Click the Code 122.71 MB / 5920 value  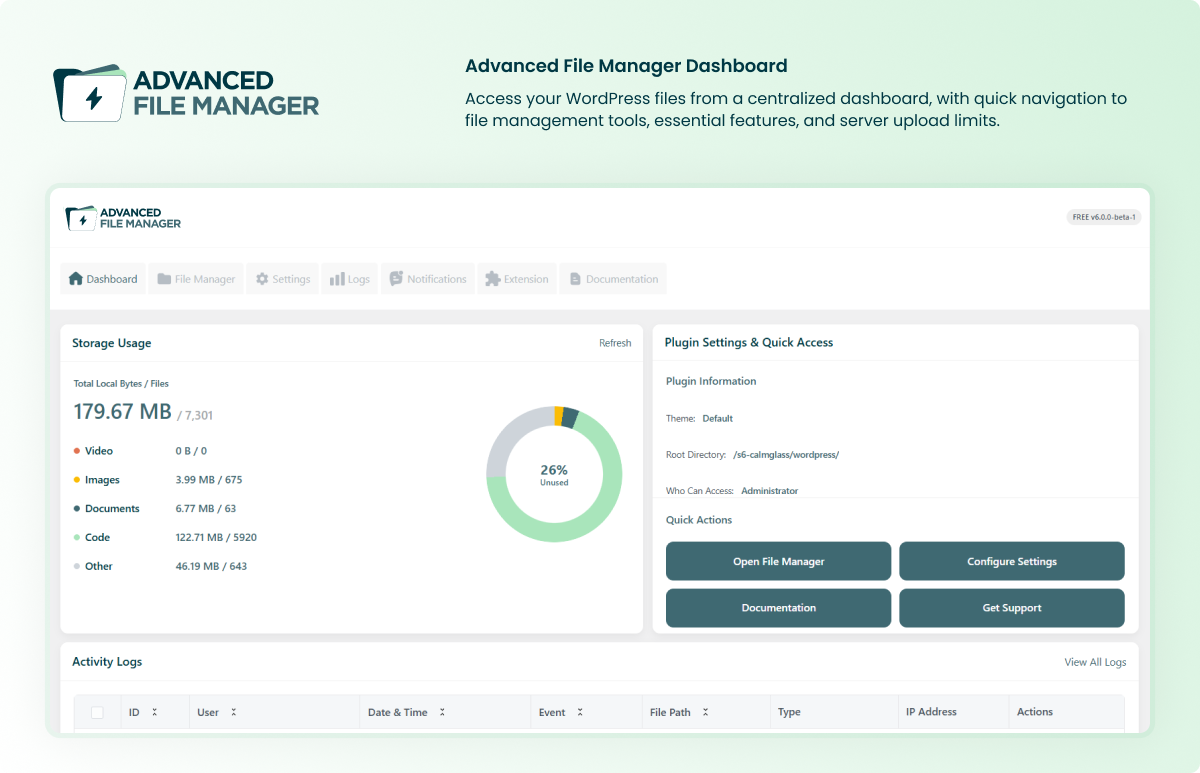(216, 537)
